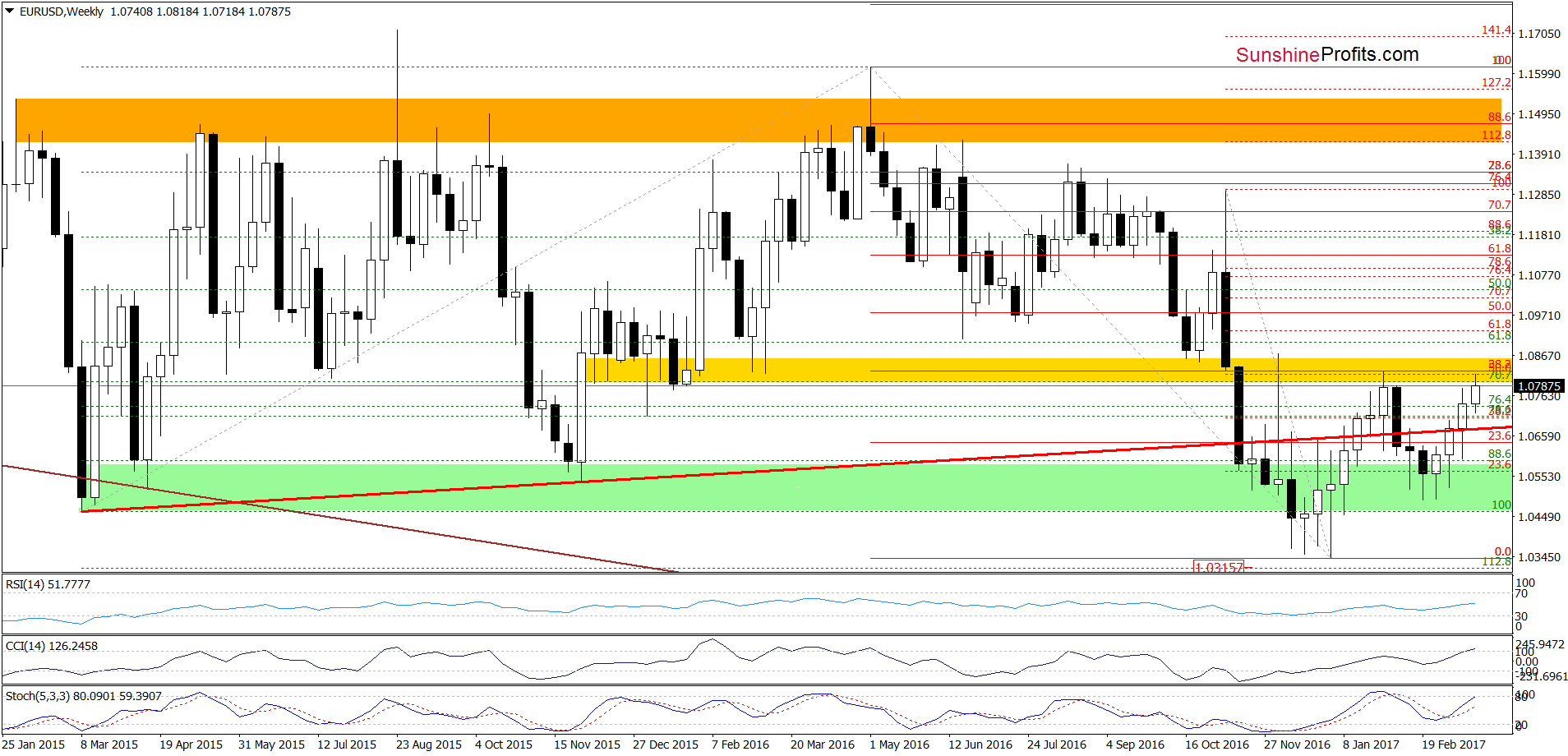Click the 27 Dec 2015 date label
1568x756 pixels.
pos(666,744)
